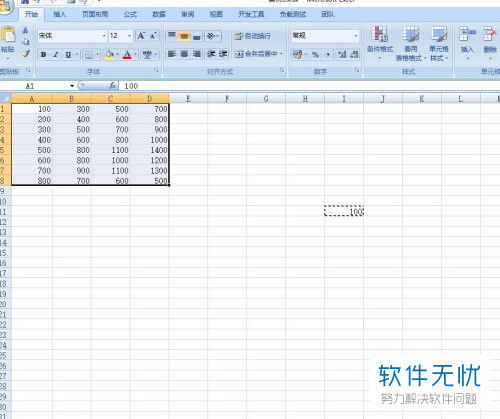Image resolution: width=500 pixels, height=419 pixels.
Task: Open Format as Table (套用表格格式)
Action: pyautogui.click(x=410, y=43)
